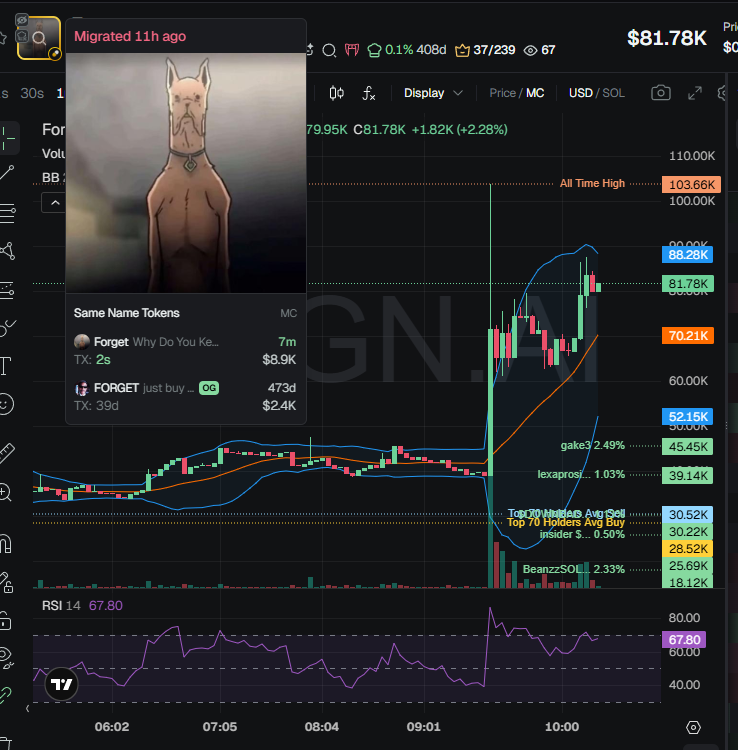Screen dimensions: 738x750
Task: Click the token avatar thumbnail
Action: click(x=39, y=38)
